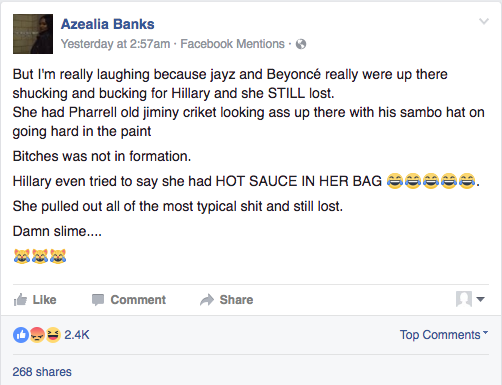Open the post options chevron menu
Viewport: 502px width, 385px height.
pos(484,22)
